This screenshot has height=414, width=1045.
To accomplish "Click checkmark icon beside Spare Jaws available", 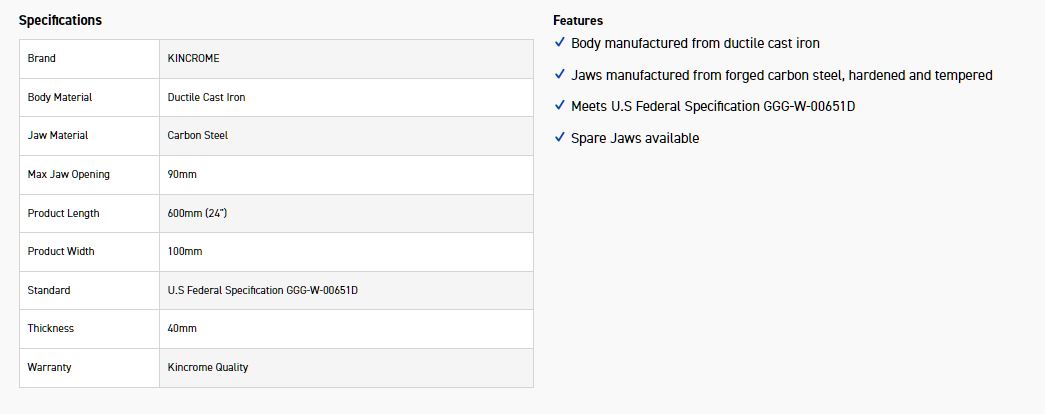I will [559, 138].
